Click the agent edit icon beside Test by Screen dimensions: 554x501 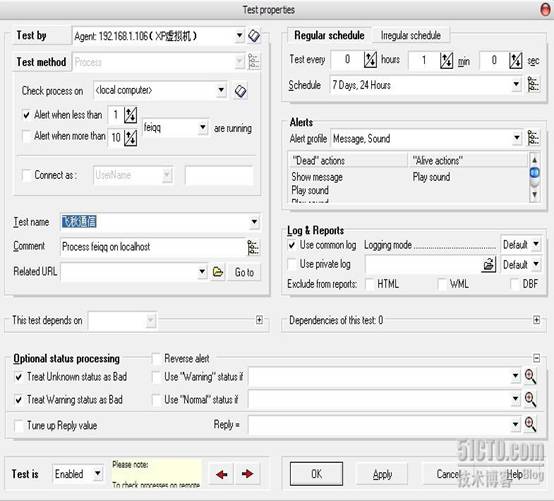[x=254, y=36]
